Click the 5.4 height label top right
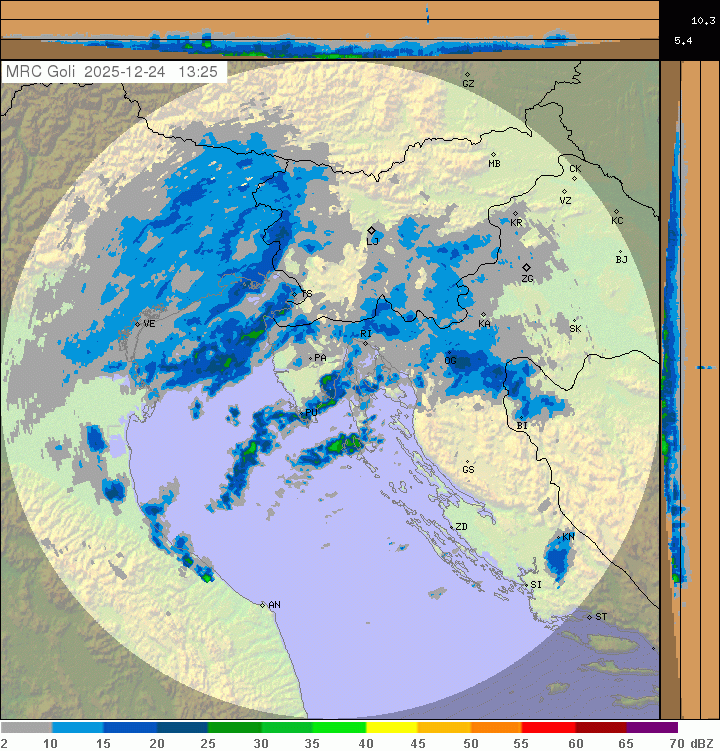The image size is (720, 751). [x=683, y=41]
